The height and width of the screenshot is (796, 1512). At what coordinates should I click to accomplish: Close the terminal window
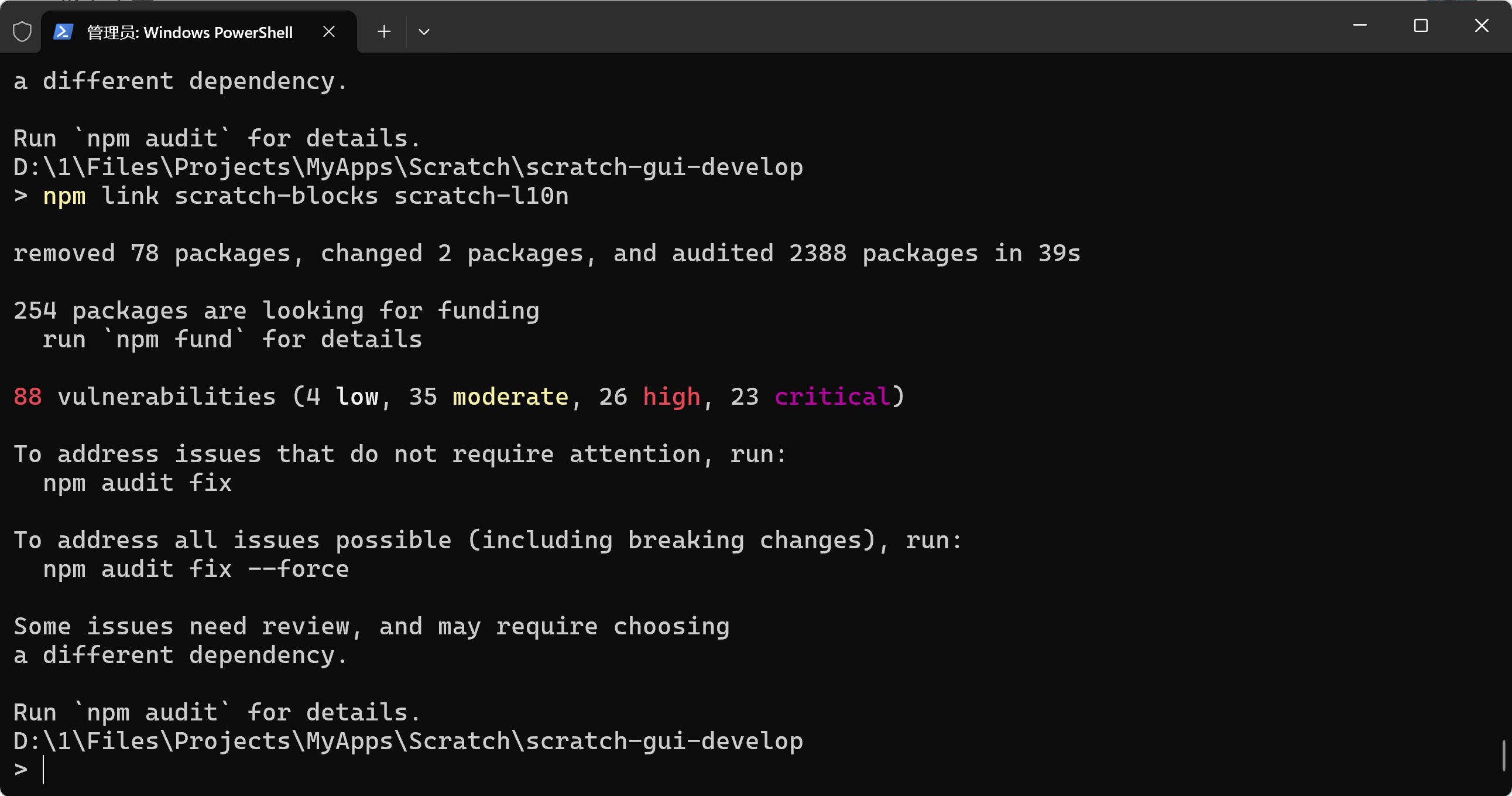tap(1482, 25)
